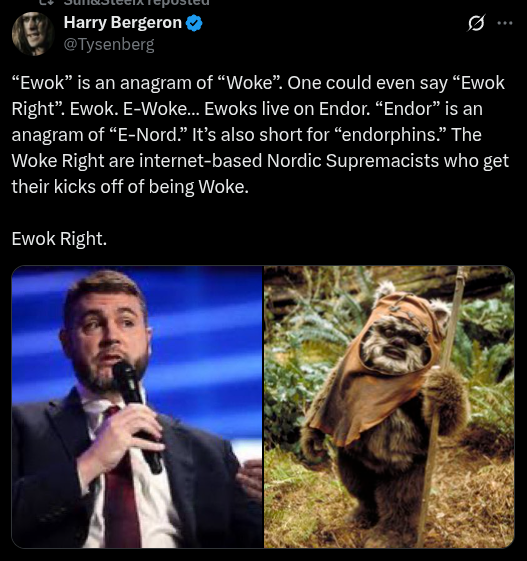Click the post text starting with "Ewok" is an anagram
Screen dimensions: 527x561
(260, 135)
